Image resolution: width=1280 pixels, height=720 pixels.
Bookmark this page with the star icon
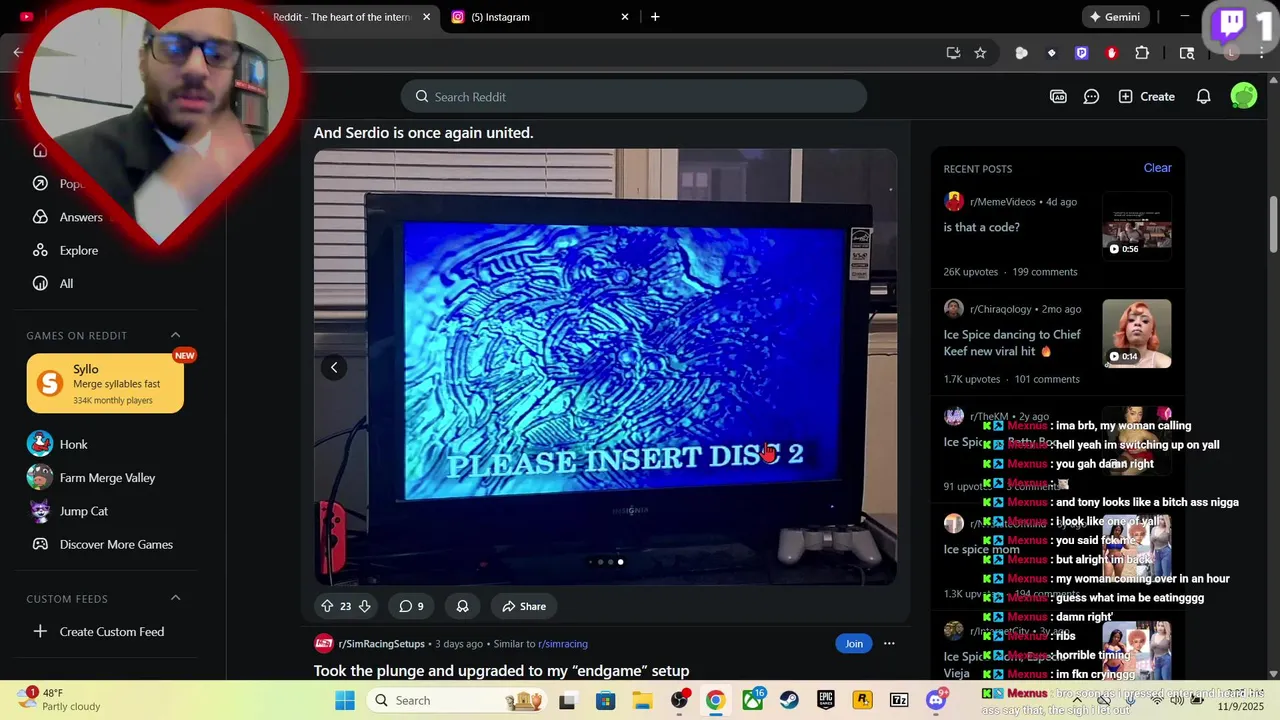980,53
